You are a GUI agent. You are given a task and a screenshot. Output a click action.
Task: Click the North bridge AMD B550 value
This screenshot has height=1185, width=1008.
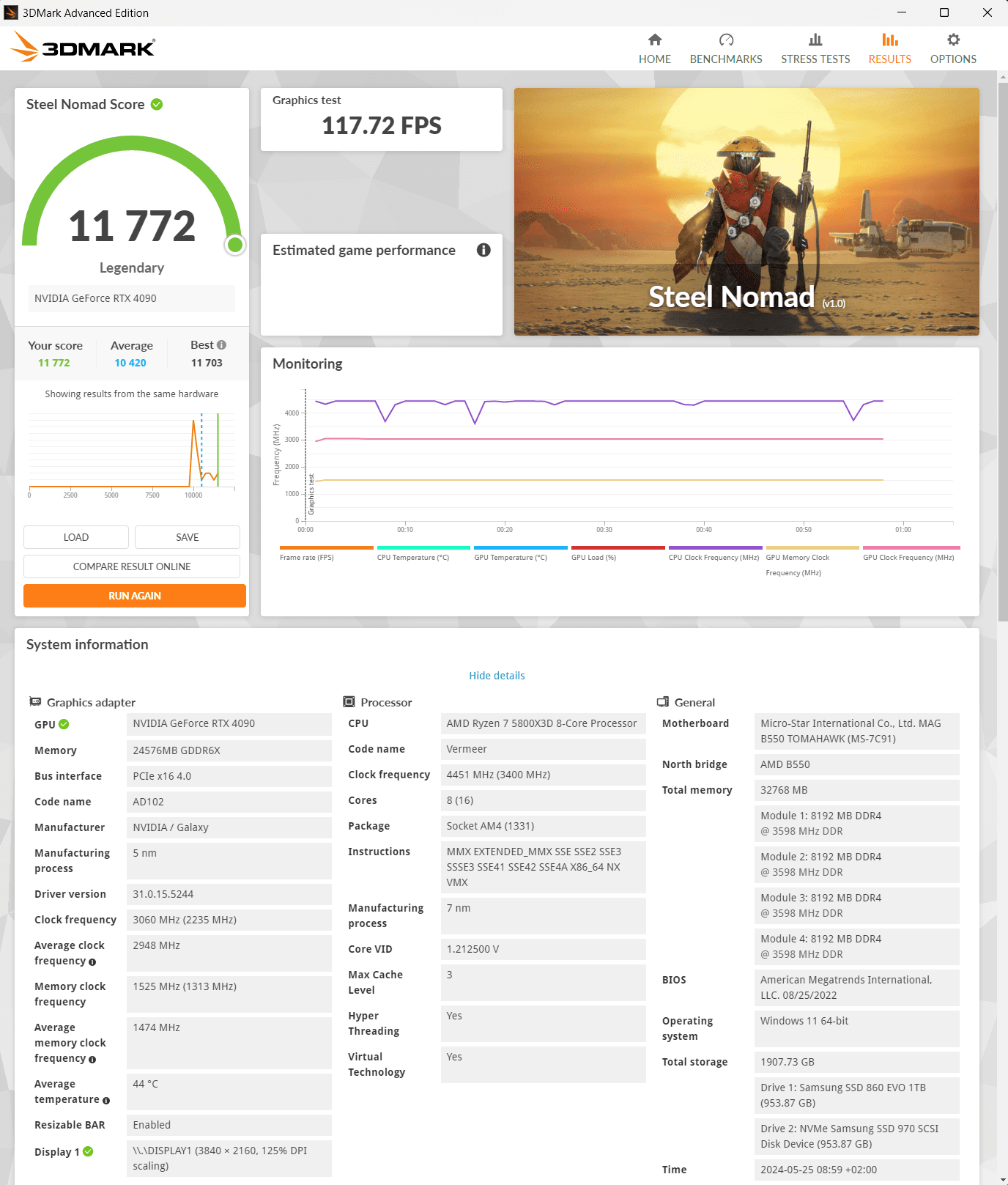(857, 764)
